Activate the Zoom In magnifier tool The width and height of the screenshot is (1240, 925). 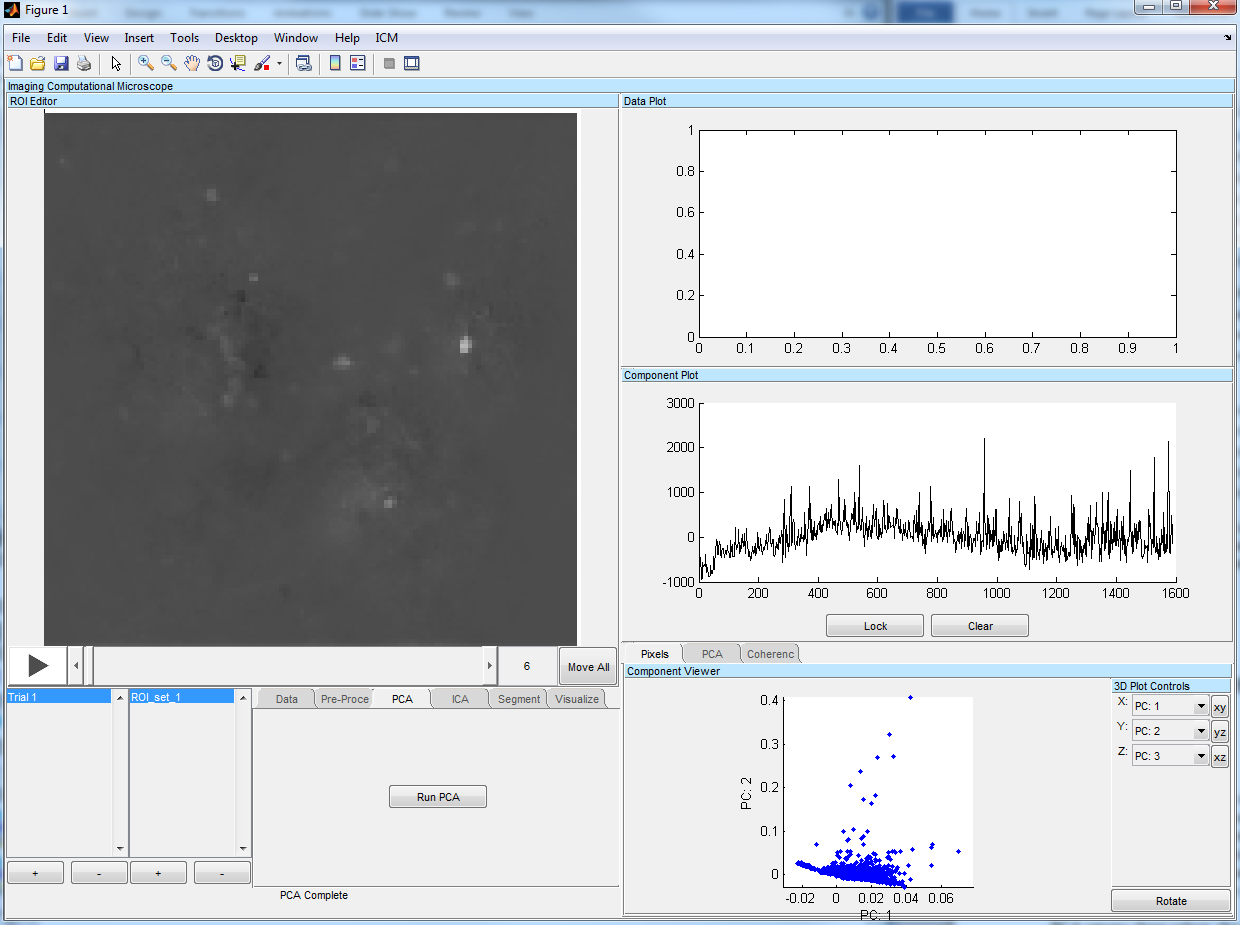(146, 63)
